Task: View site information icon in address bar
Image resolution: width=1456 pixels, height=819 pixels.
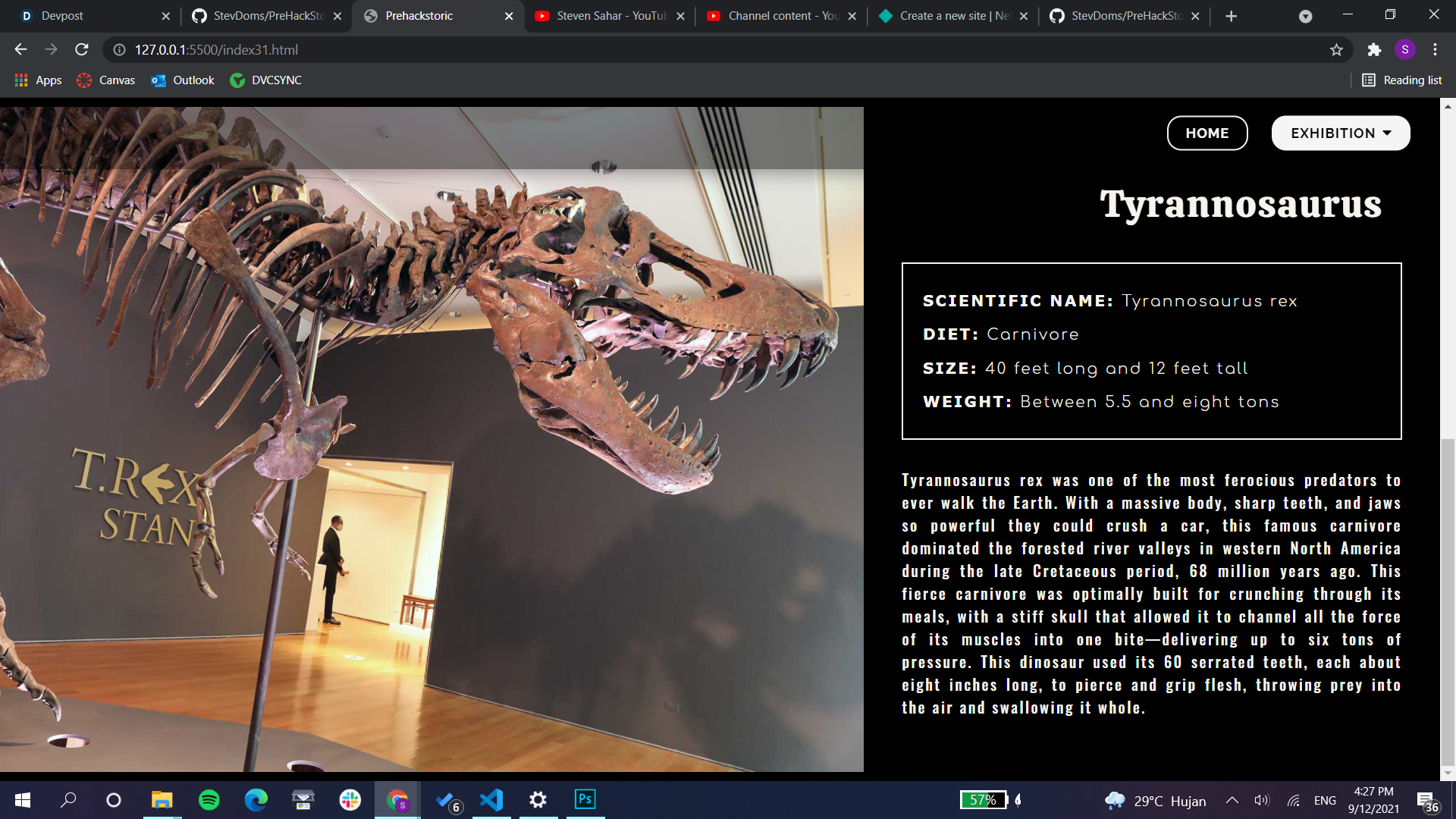Action: tap(119, 50)
